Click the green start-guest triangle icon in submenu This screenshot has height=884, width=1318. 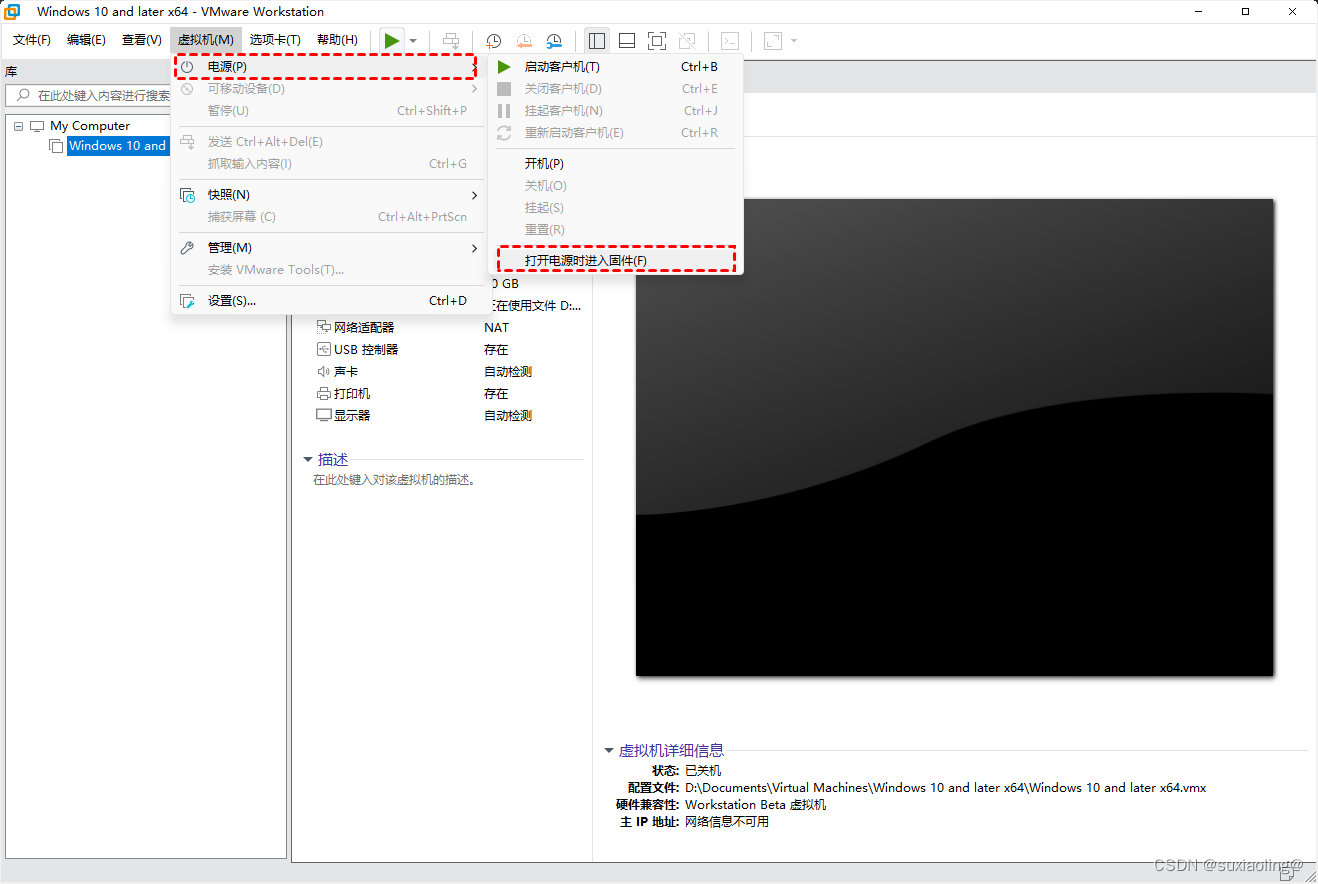tap(504, 67)
